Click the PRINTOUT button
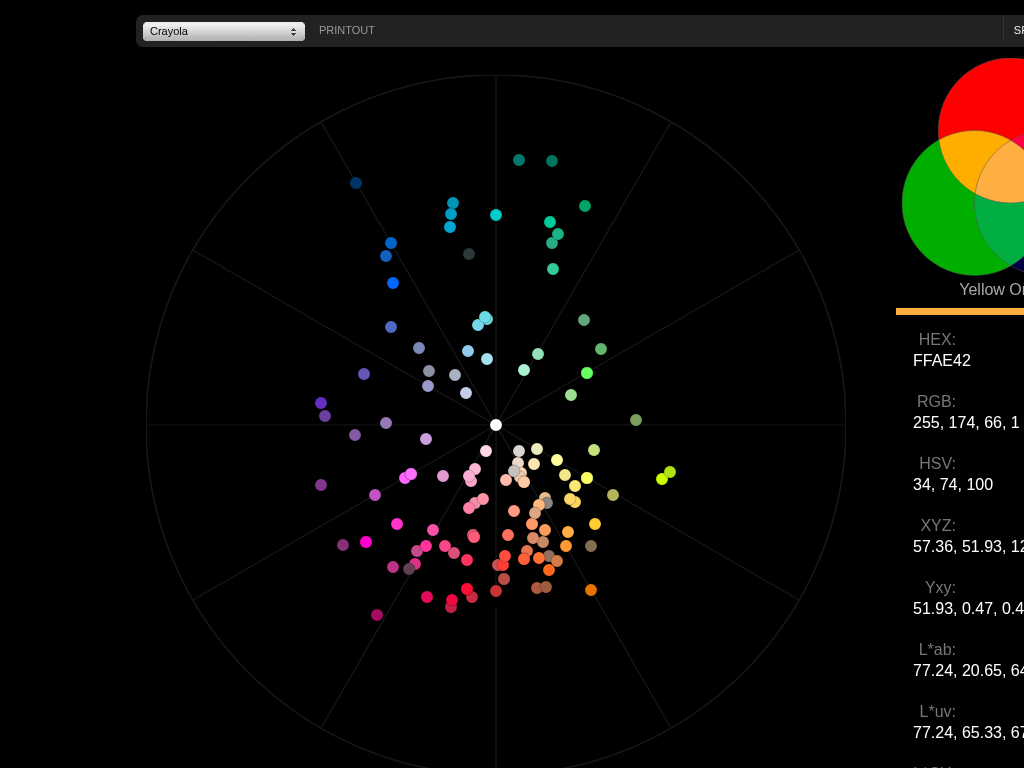 point(346,31)
